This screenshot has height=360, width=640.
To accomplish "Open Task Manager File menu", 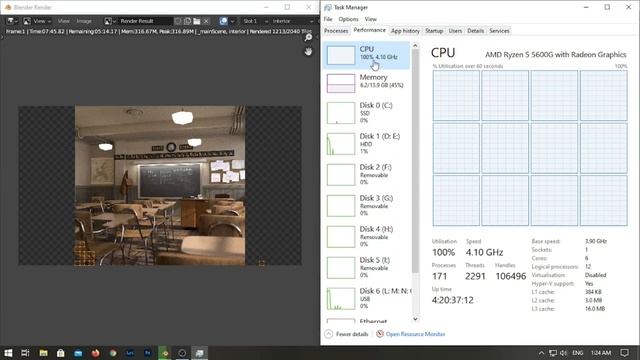I will click(x=328, y=19).
